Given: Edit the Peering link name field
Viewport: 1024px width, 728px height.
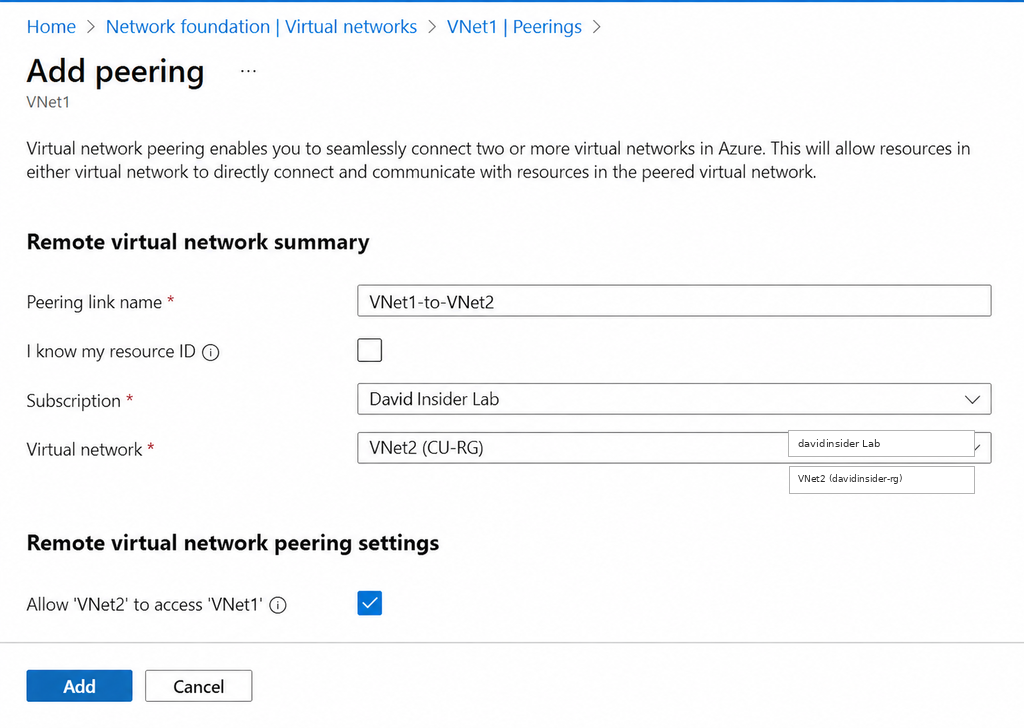Looking at the screenshot, I should tap(674, 301).
